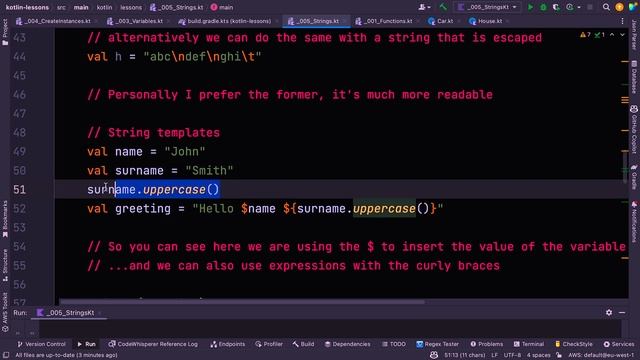Open the Bookmarks tool window on the left strip
This screenshot has width=640, height=360.
[5, 219]
